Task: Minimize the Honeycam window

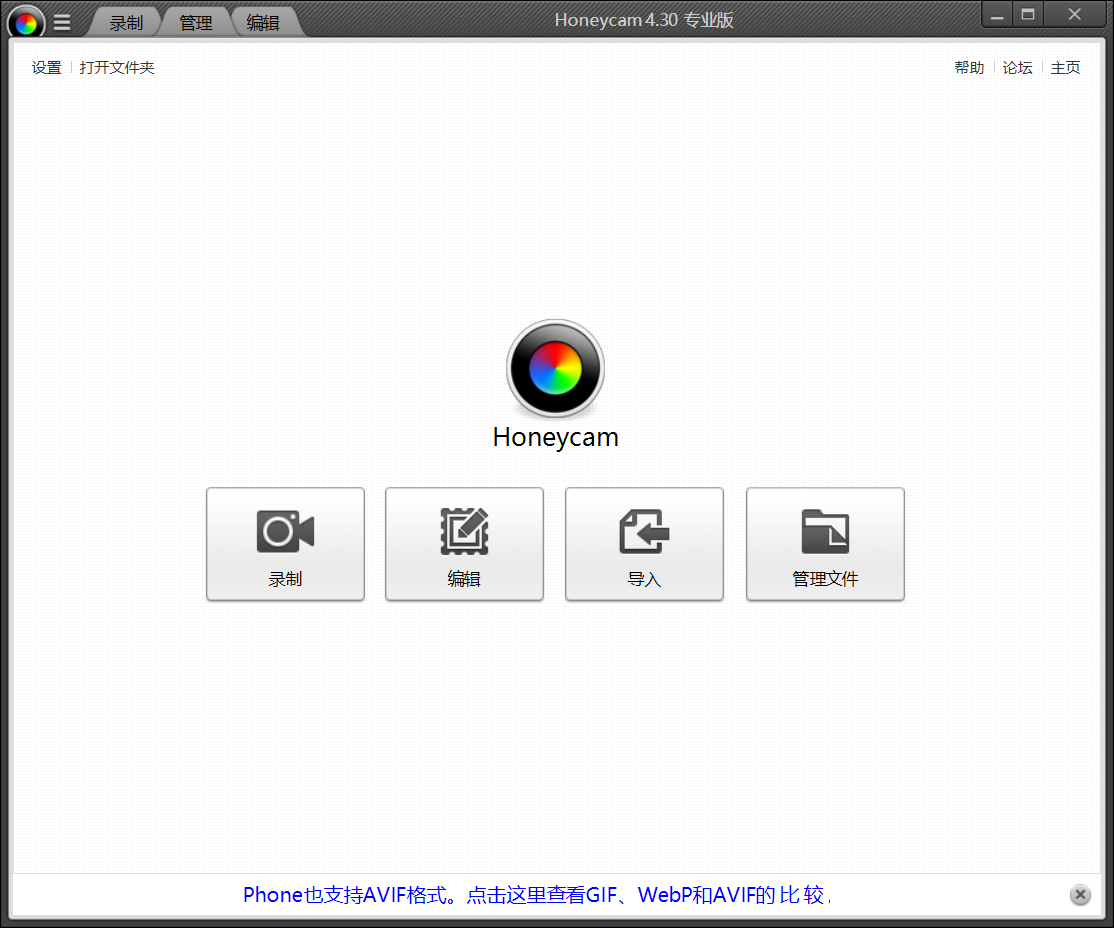Action: click(x=996, y=15)
